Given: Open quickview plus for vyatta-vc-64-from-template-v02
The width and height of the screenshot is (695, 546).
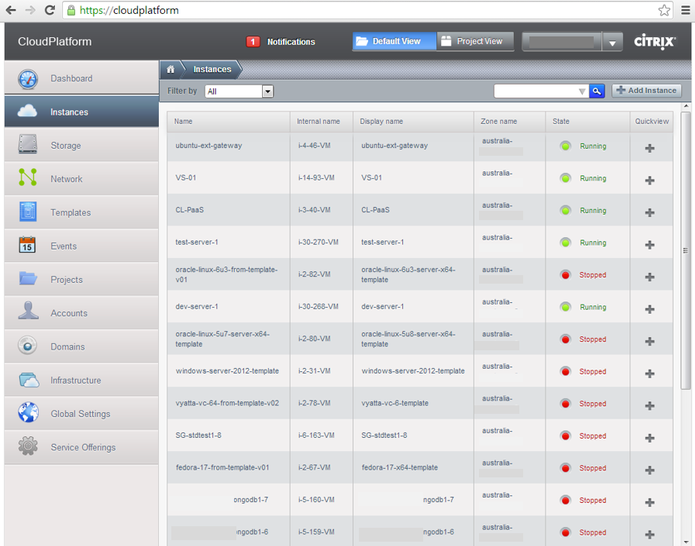Looking at the screenshot, I should pyautogui.click(x=650, y=406).
